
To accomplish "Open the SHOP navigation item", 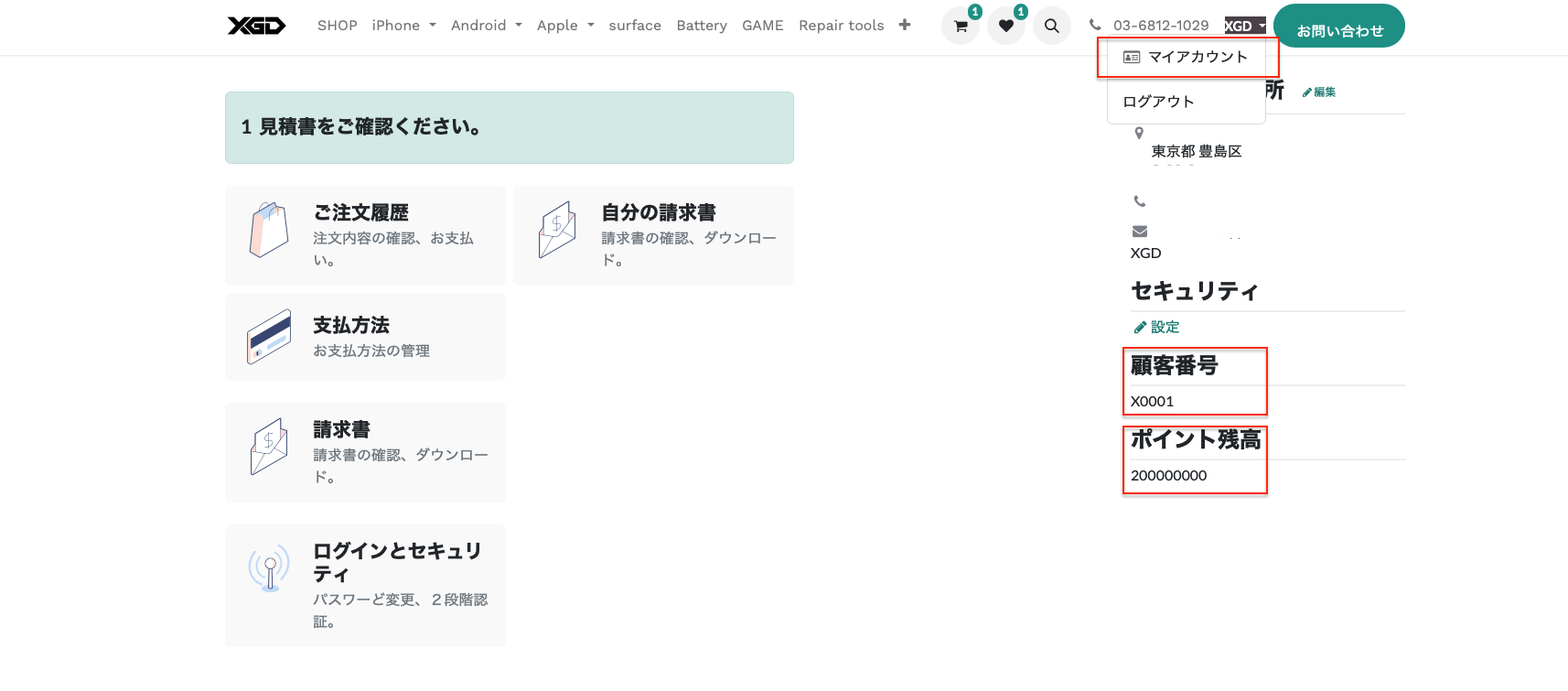I will coord(337,26).
